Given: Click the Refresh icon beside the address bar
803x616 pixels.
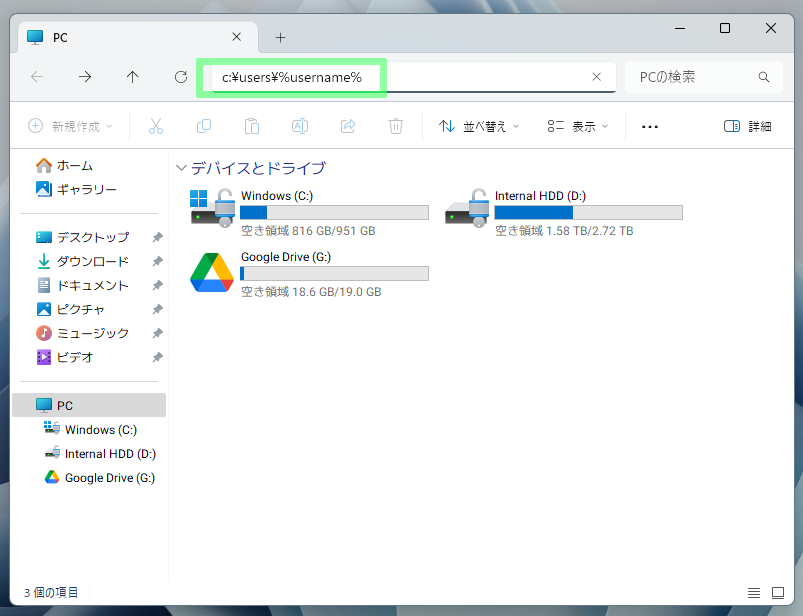Looking at the screenshot, I should pyautogui.click(x=181, y=77).
